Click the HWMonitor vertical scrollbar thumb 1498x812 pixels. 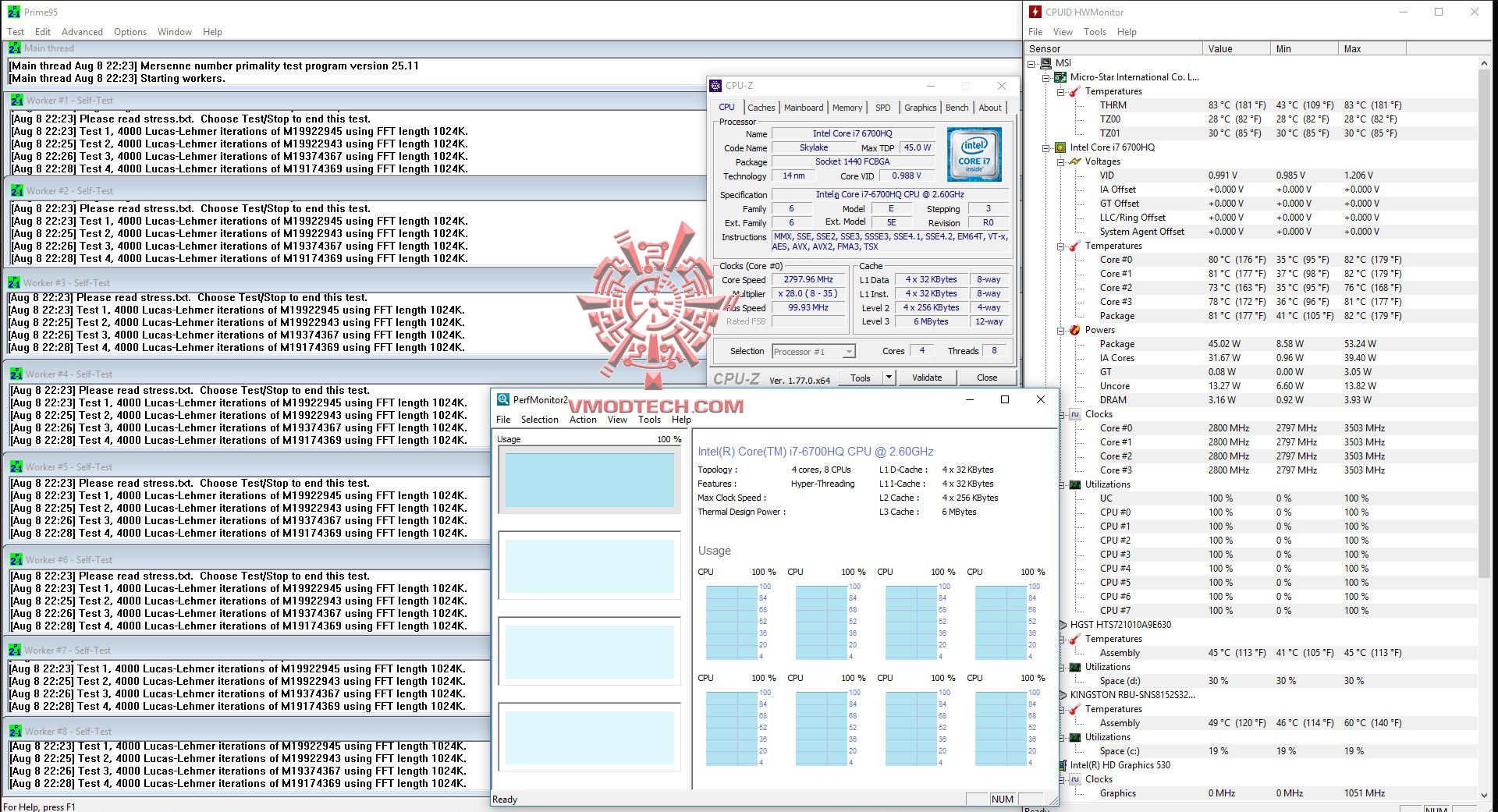tap(1484, 323)
